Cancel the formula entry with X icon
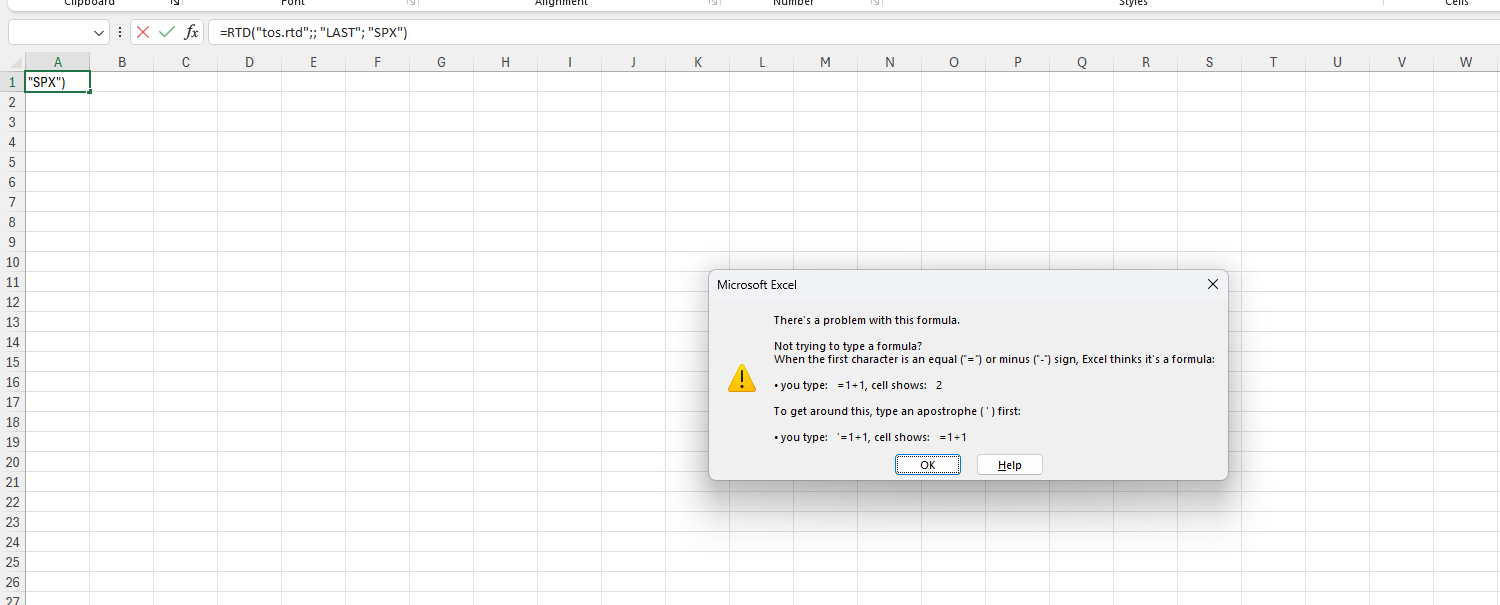1500x605 pixels. point(143,33)
